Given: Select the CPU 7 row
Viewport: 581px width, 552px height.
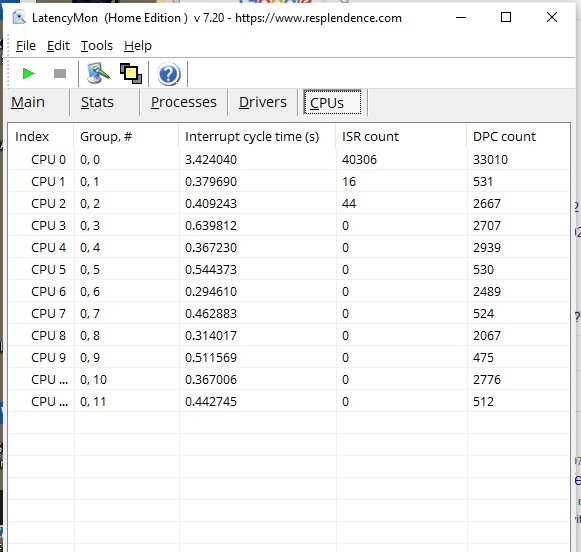Looking at the screenshot, I should pos(289,313).
